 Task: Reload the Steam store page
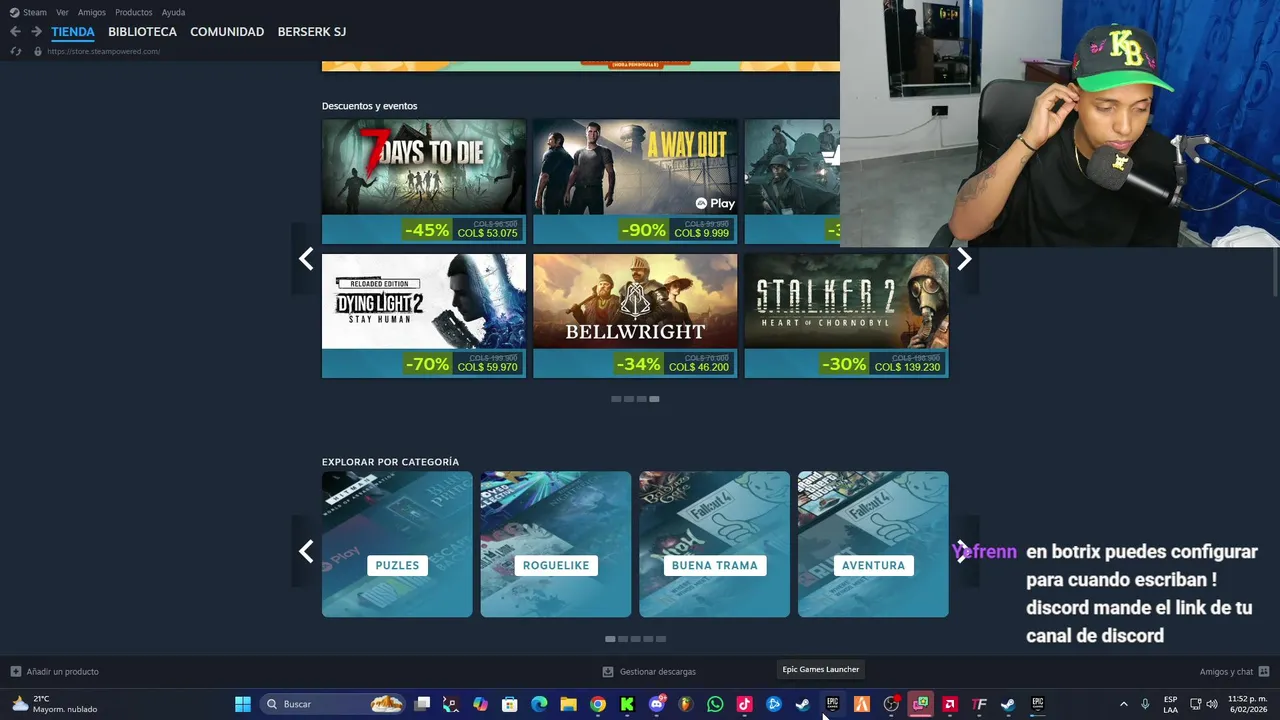coord(15,51)
